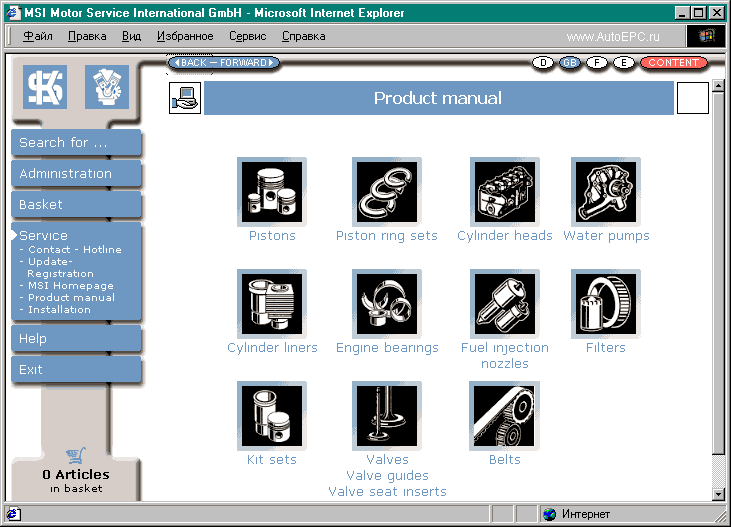Click the Kit sets text link
This screenshot has width=731, height=527.
272,460
